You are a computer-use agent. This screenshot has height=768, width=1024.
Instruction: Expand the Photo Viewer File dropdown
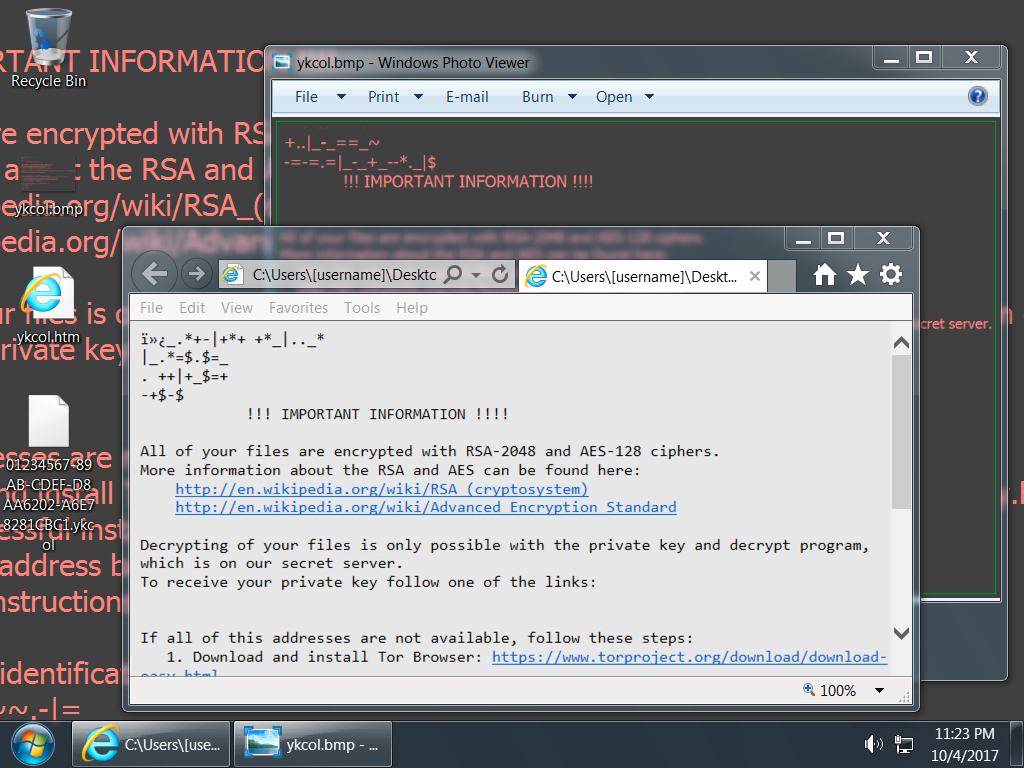coord(341,97)
